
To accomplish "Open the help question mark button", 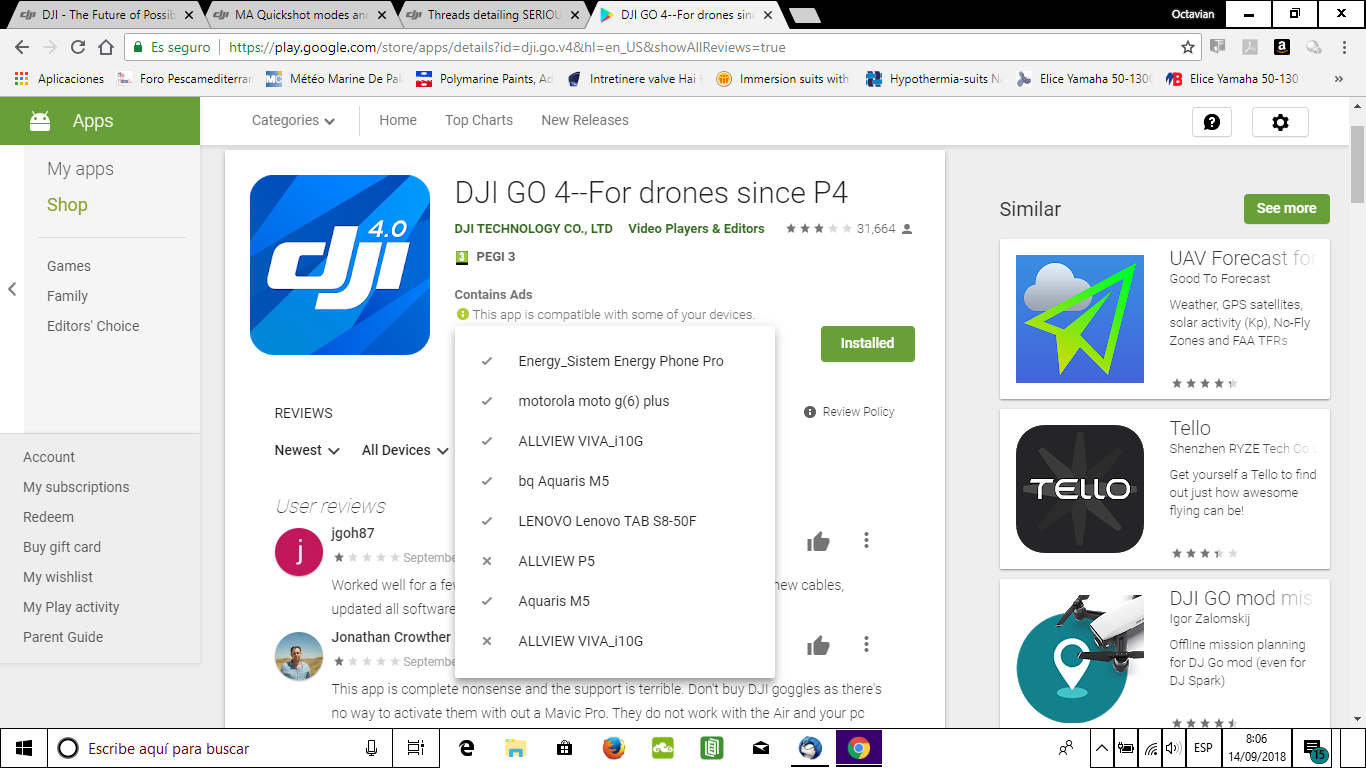I will (x=1212, y=122).
